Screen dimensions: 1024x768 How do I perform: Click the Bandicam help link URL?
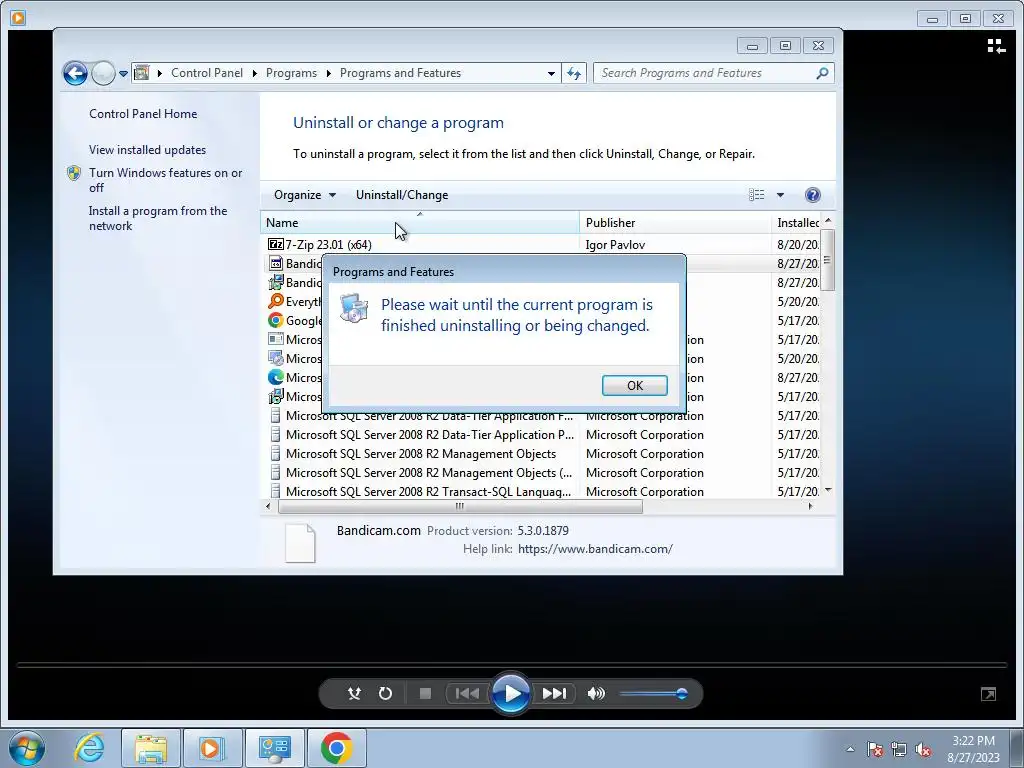click(595, 549)
